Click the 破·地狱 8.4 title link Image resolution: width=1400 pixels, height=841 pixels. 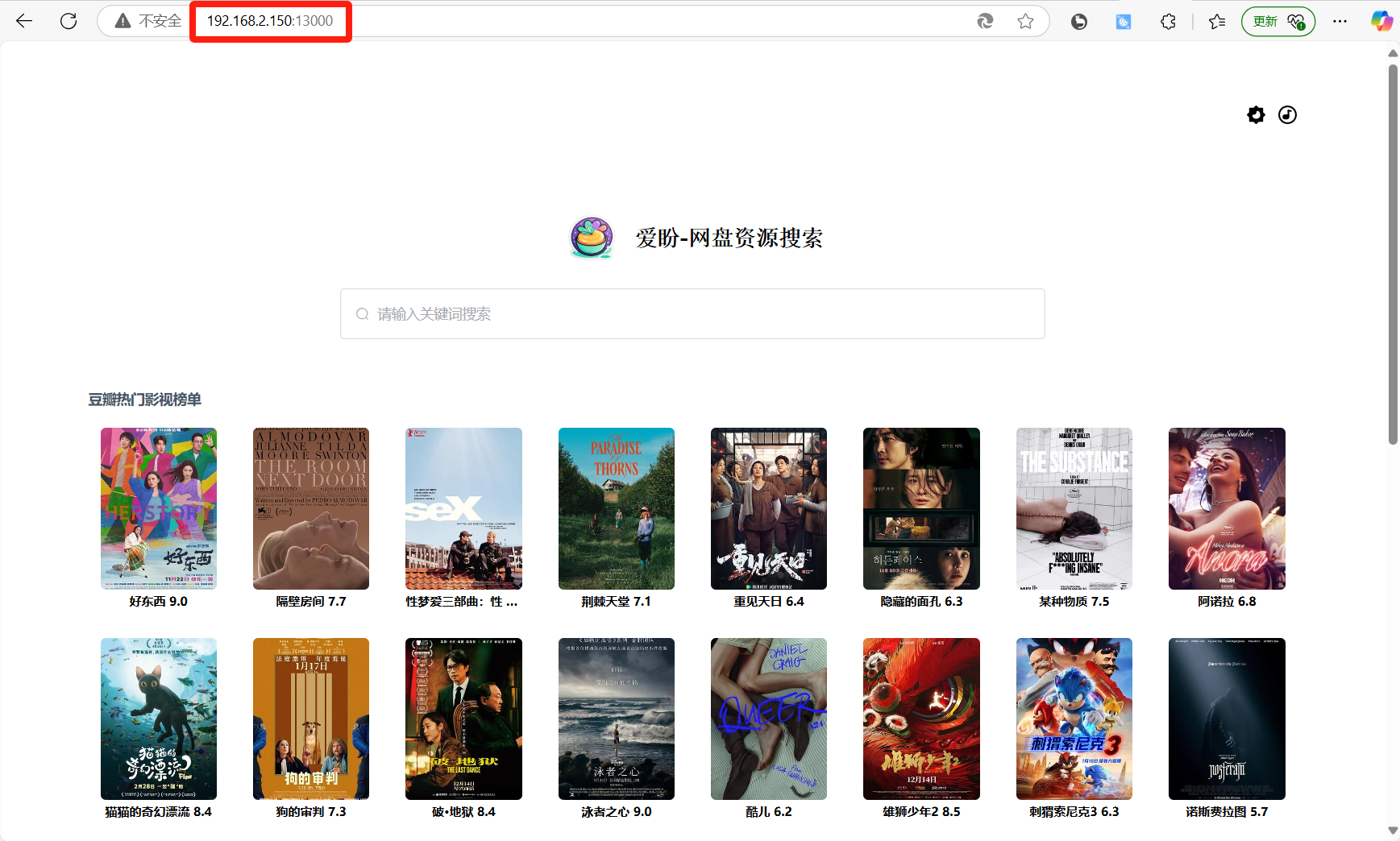tap(463, 812)
